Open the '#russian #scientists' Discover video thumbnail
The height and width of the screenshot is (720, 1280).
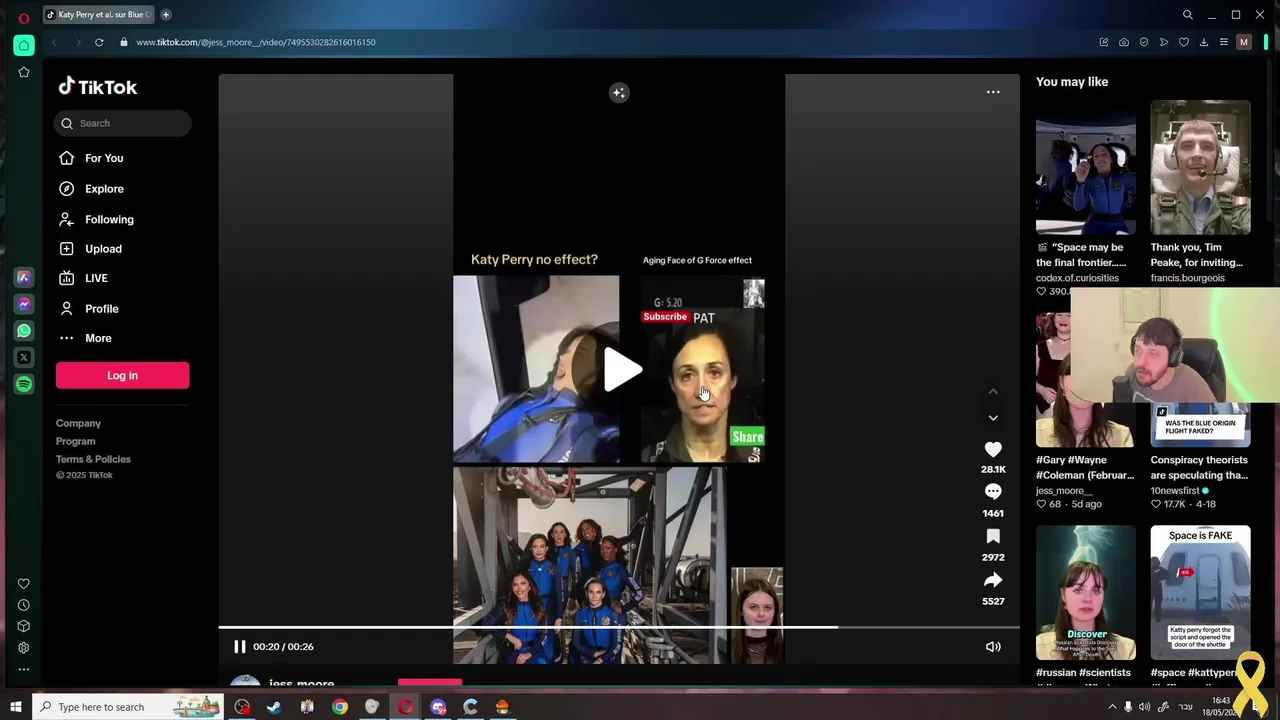pos(1085,592)
